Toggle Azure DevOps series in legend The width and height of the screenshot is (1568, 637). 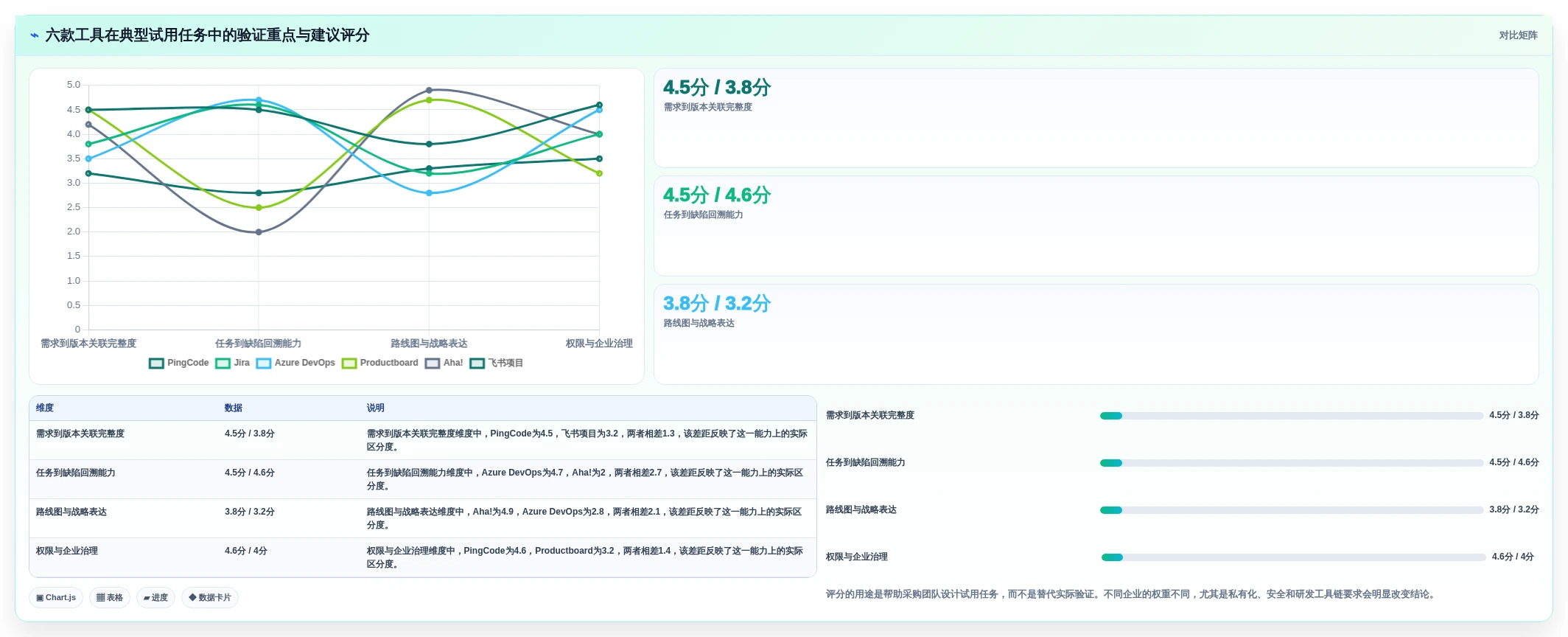pos(295,363)
